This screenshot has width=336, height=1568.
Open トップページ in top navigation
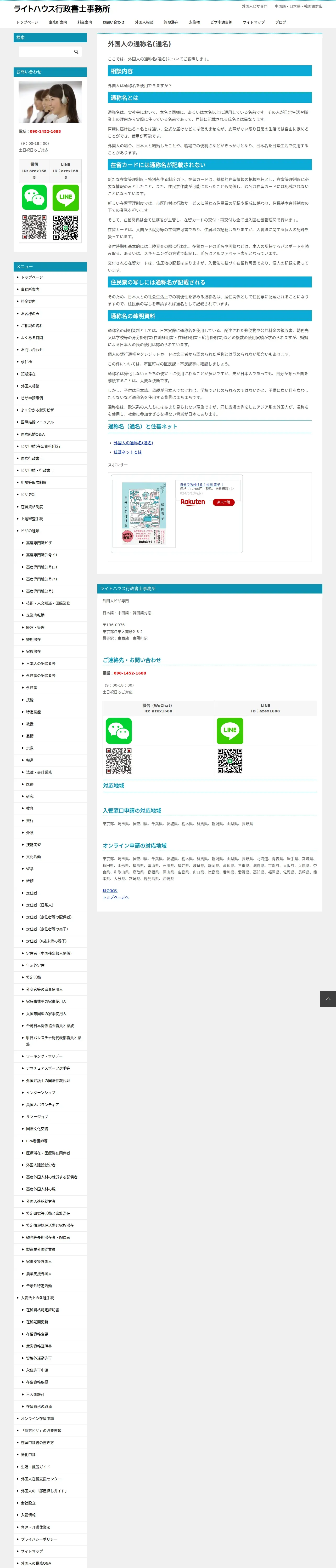tap(27, 22)
